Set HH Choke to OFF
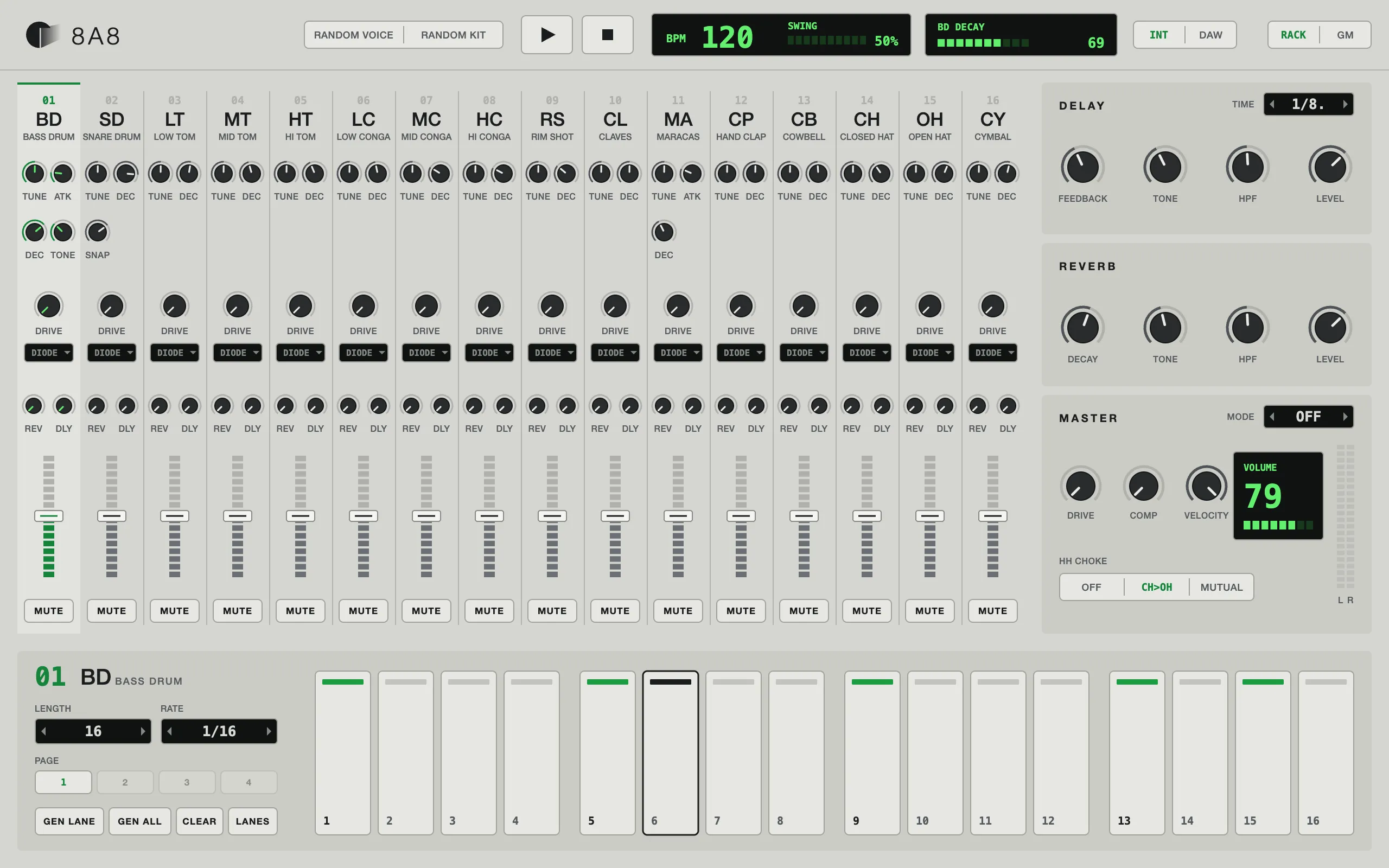Image resolution: width=1389 pixels, height=868 pixels. coord(1091,588)
